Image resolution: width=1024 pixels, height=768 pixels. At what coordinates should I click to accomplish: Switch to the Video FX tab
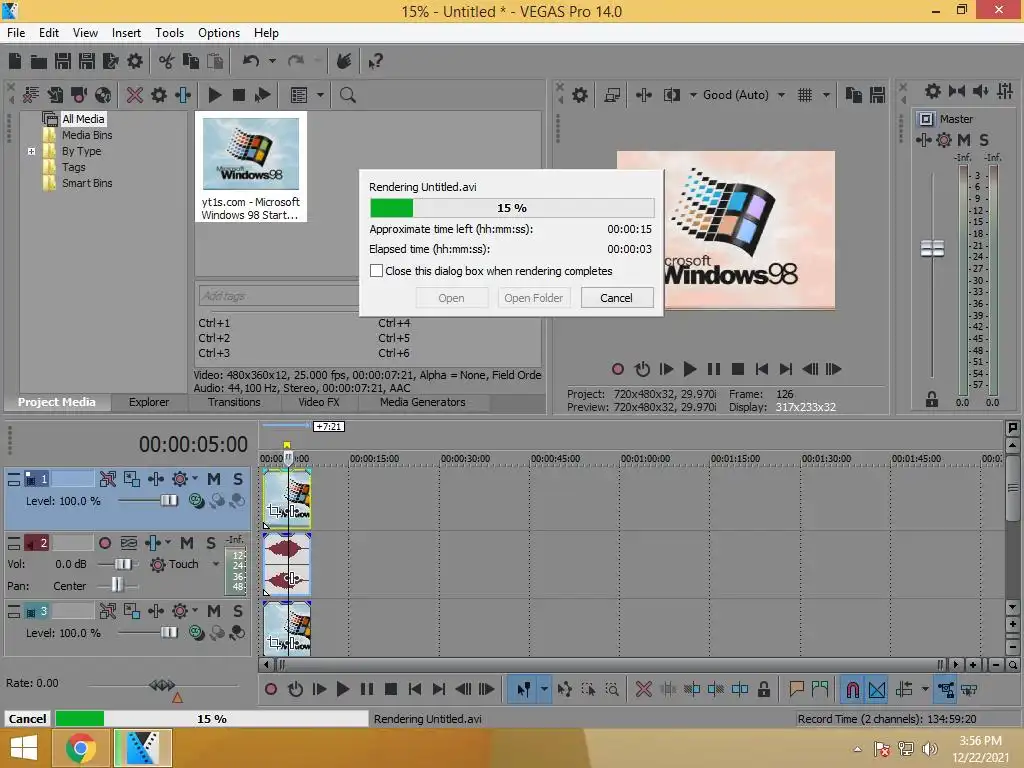tap(319, 402)
